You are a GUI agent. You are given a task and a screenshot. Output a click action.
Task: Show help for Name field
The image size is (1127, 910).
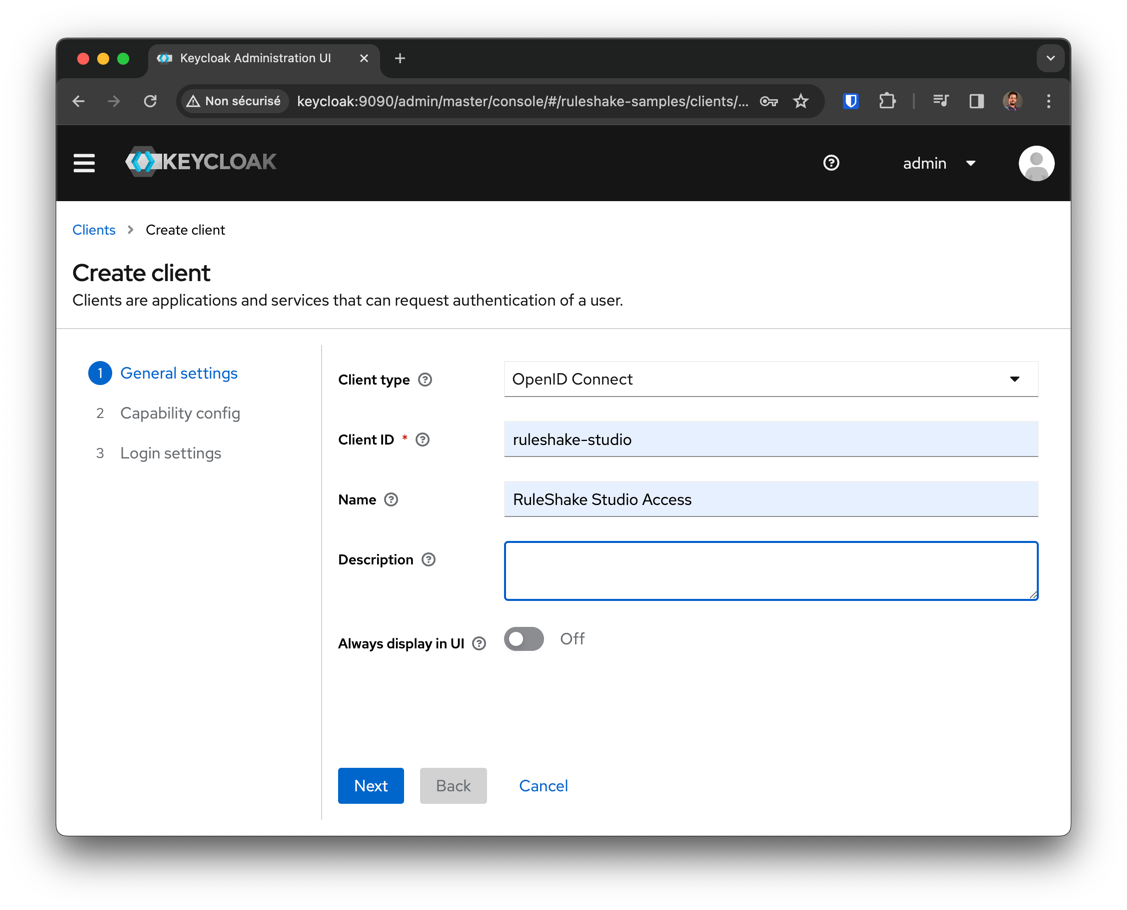click(391, 500)
